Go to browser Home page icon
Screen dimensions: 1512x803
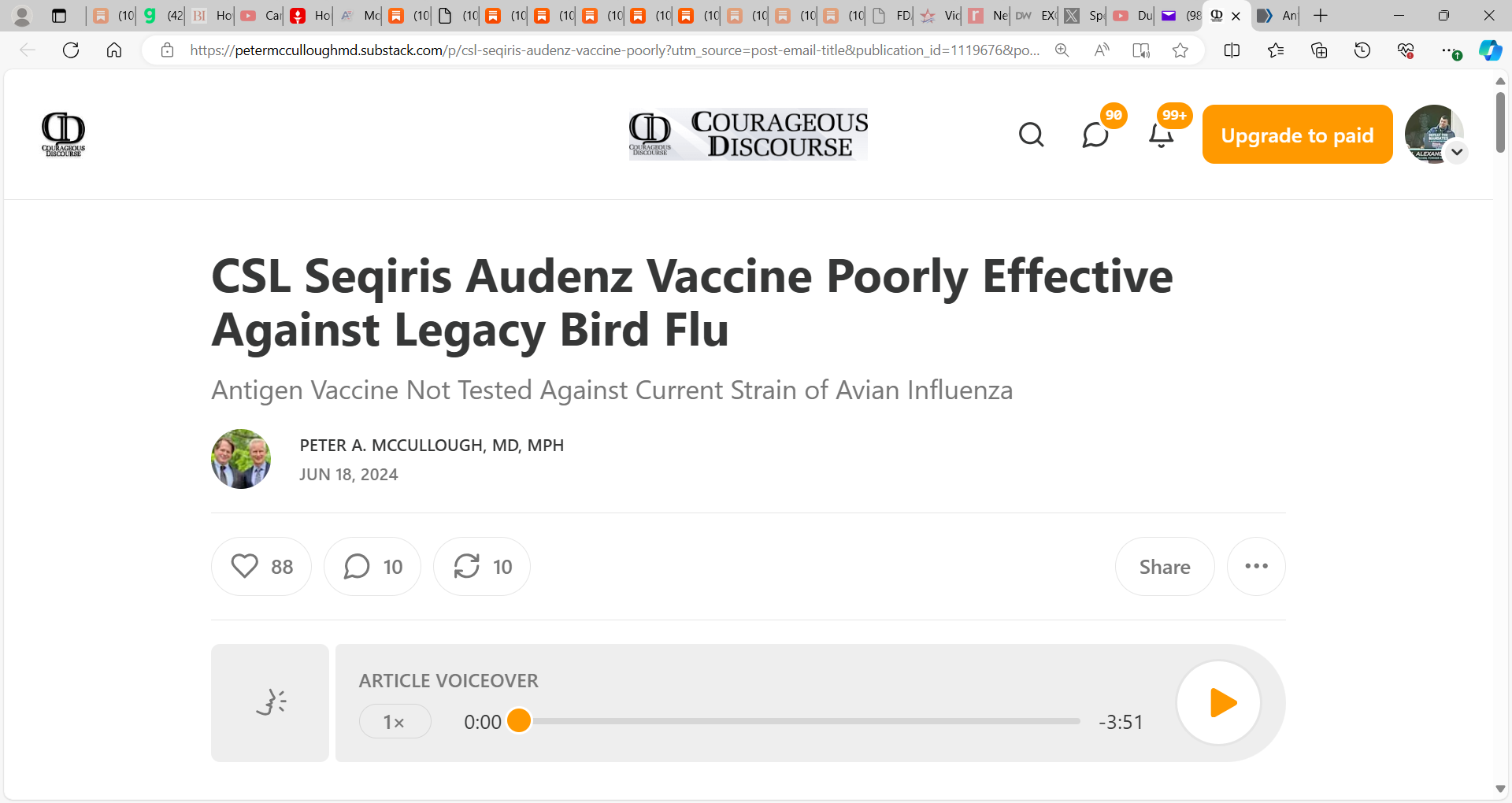[114, 50]
